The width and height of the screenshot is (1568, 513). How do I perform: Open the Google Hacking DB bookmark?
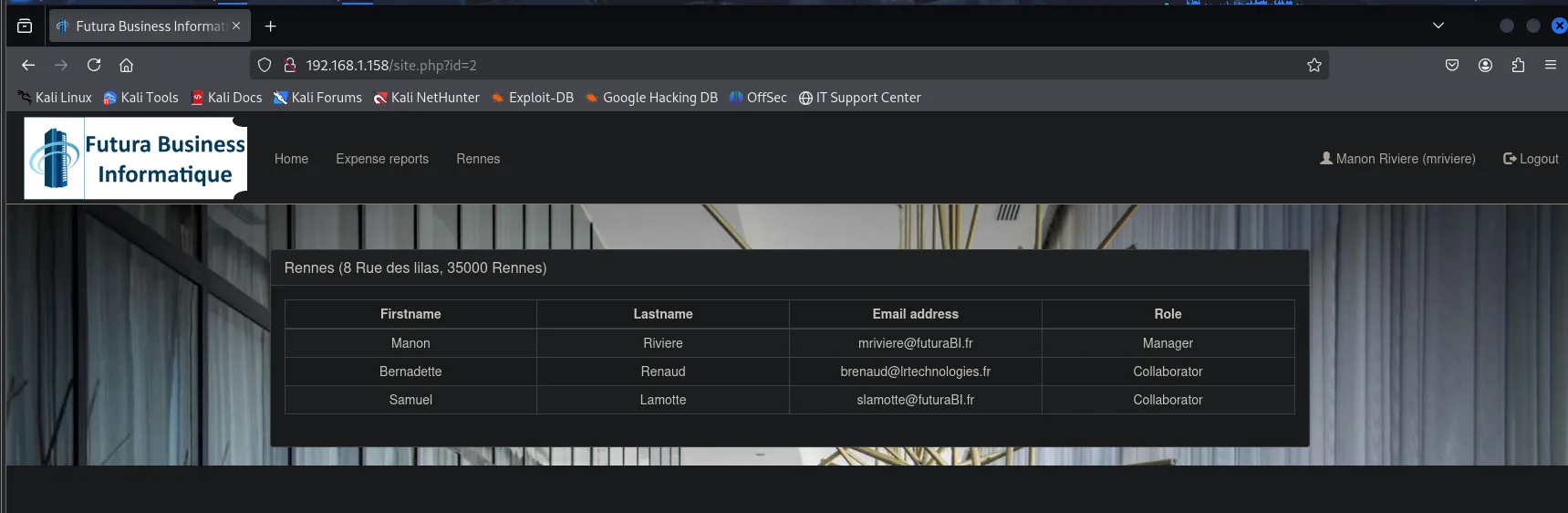[651, 98]
